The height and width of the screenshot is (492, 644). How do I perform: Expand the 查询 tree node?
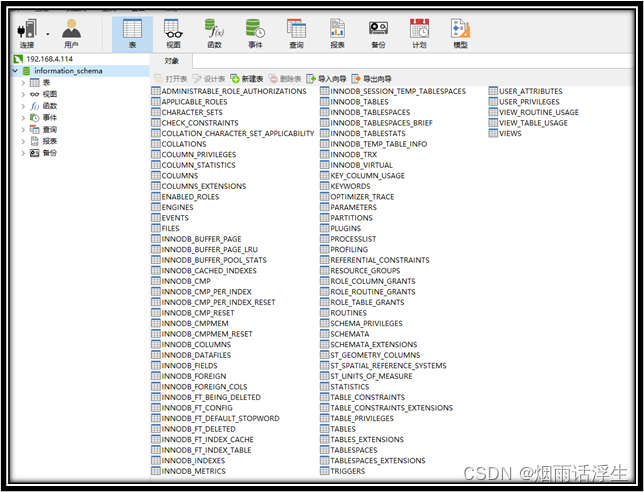[x=23, y=130]
